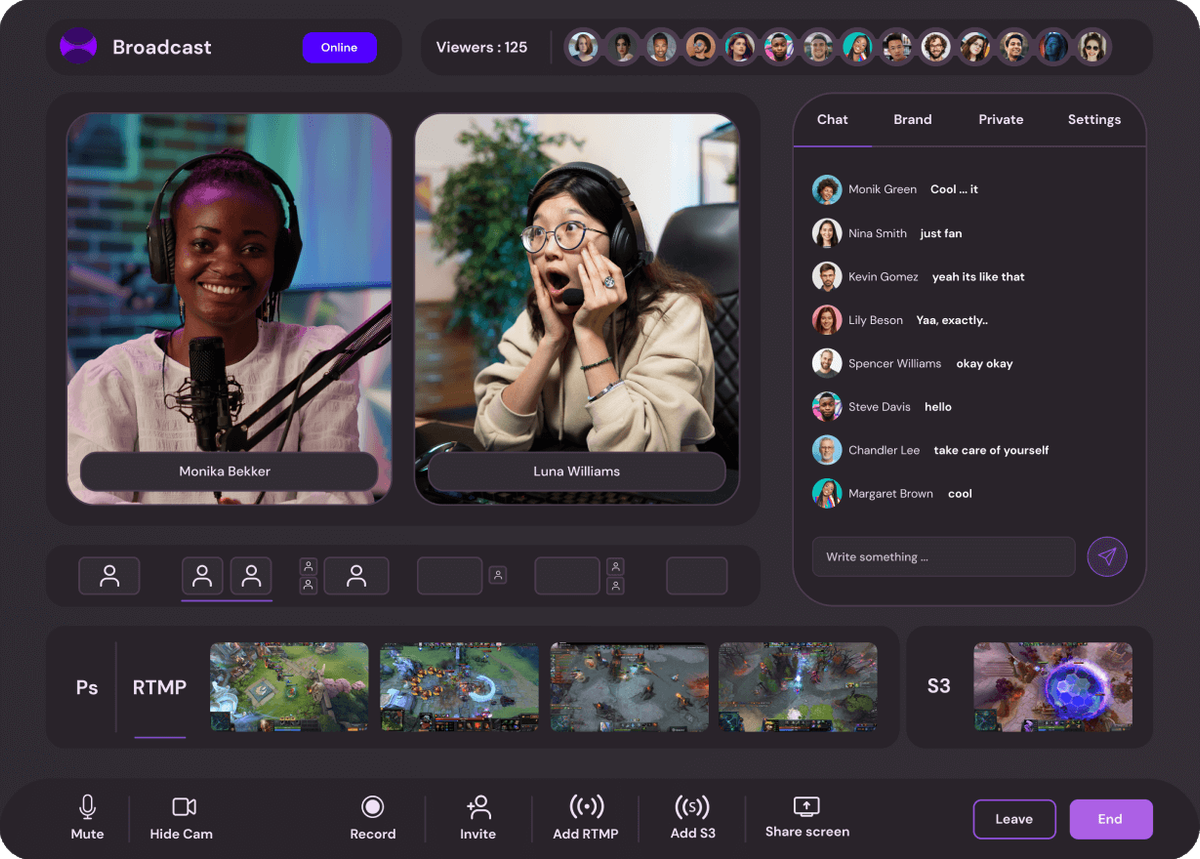Screen dimensions: 1200x859
Task: Click the Luna Williams name label
Action: click(x=577, y=471)
